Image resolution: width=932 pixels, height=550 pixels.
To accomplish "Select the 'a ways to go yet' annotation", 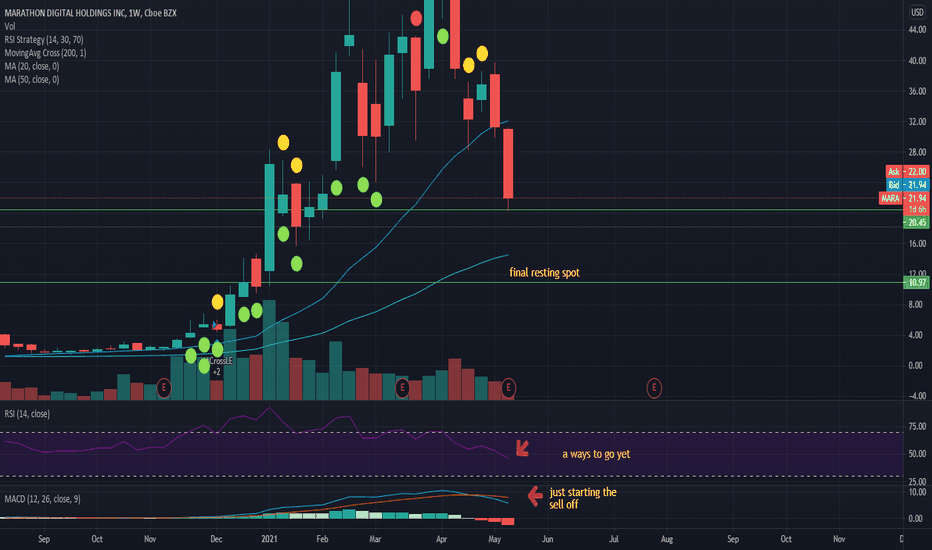I will [596, 454].
